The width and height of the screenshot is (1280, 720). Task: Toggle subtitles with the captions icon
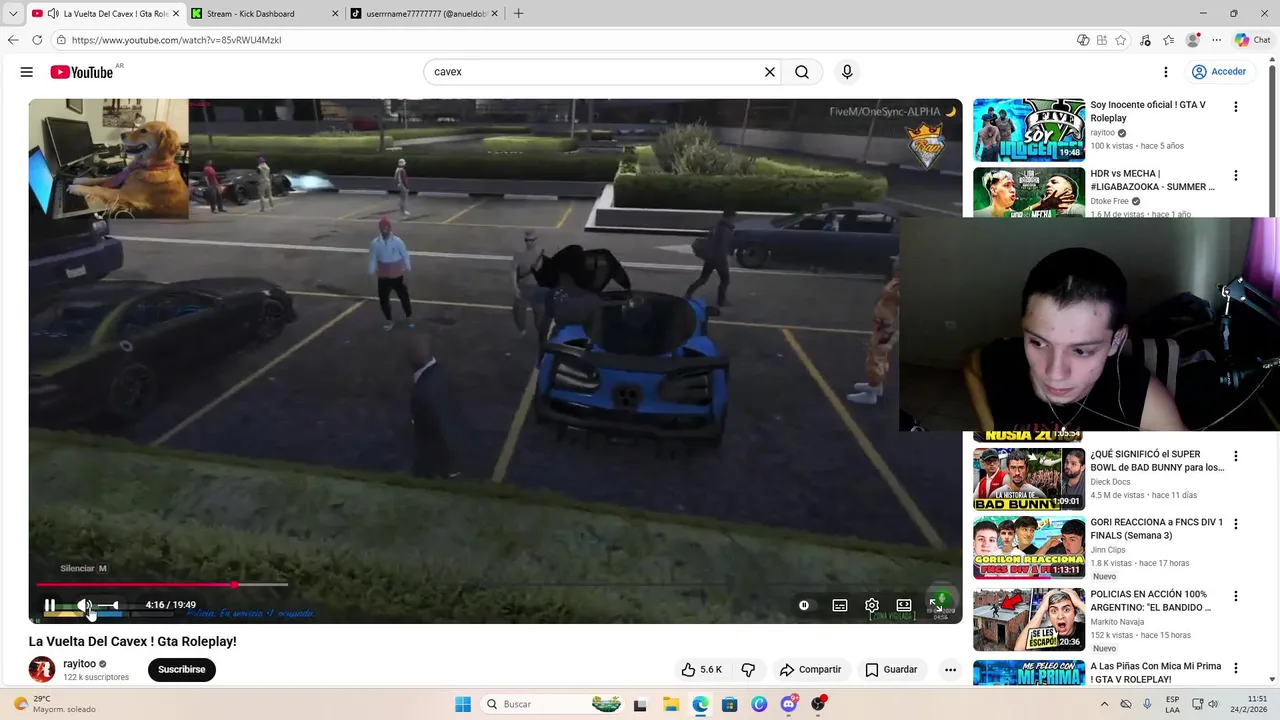[840, 605]
